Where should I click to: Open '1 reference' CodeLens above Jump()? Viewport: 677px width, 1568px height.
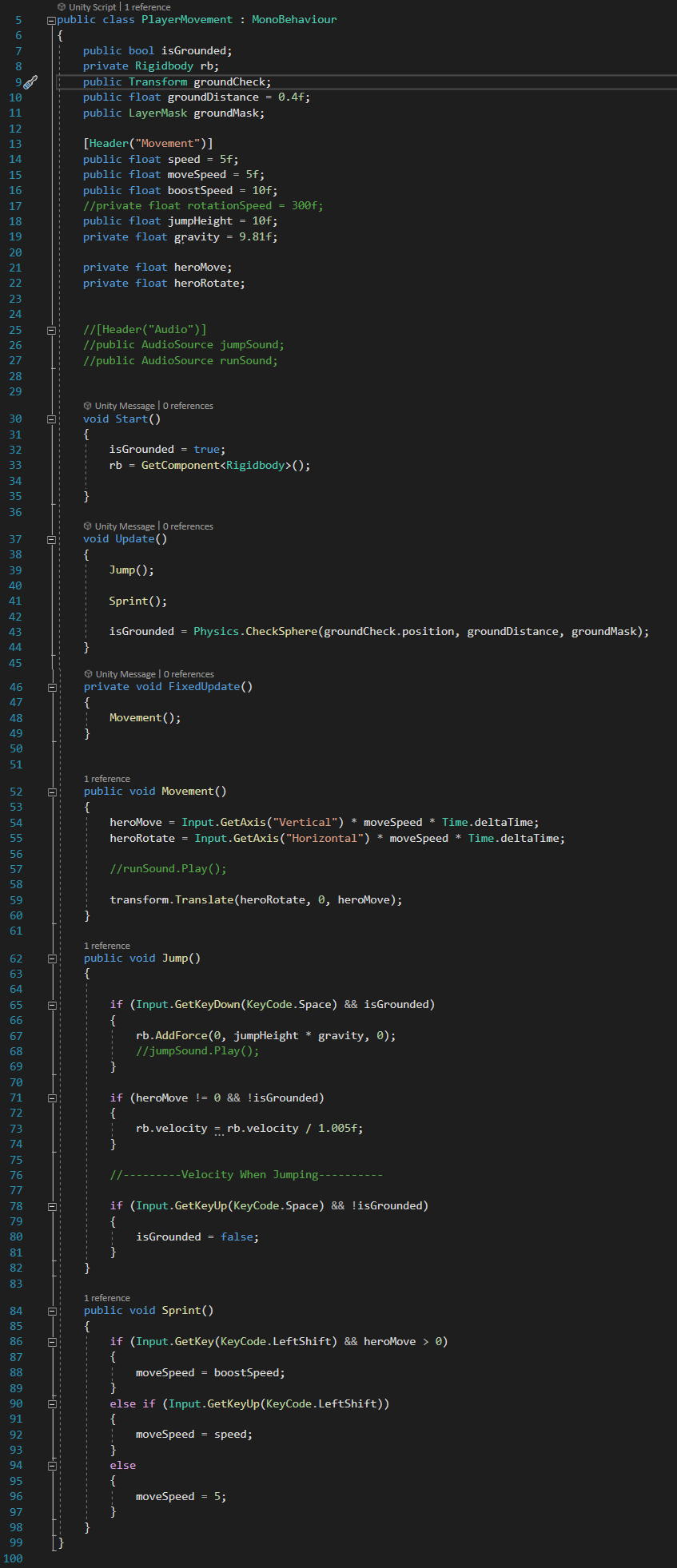(107, 946)
